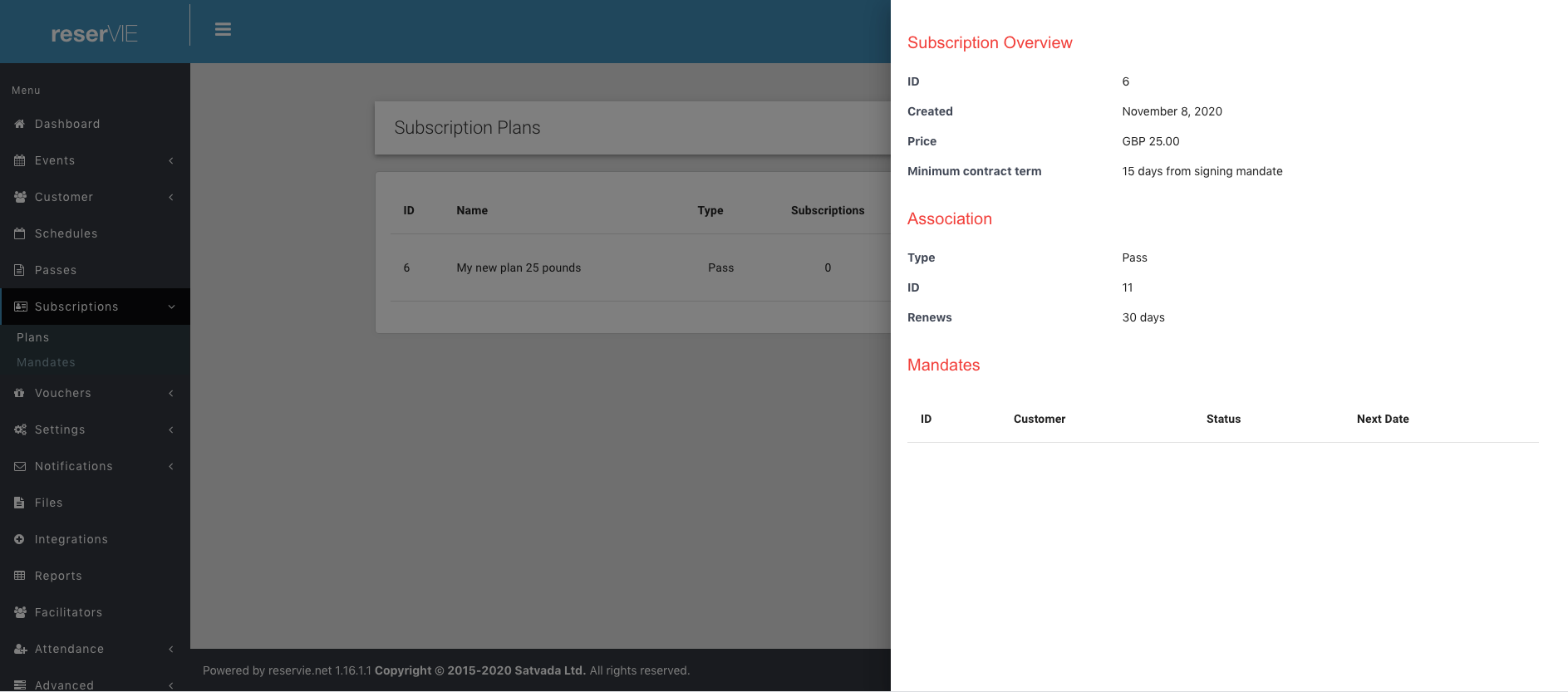The width and height of the screenshot is (1568, 692).
Task: Click the Next Date column header
Action: tap(1383, 419)
